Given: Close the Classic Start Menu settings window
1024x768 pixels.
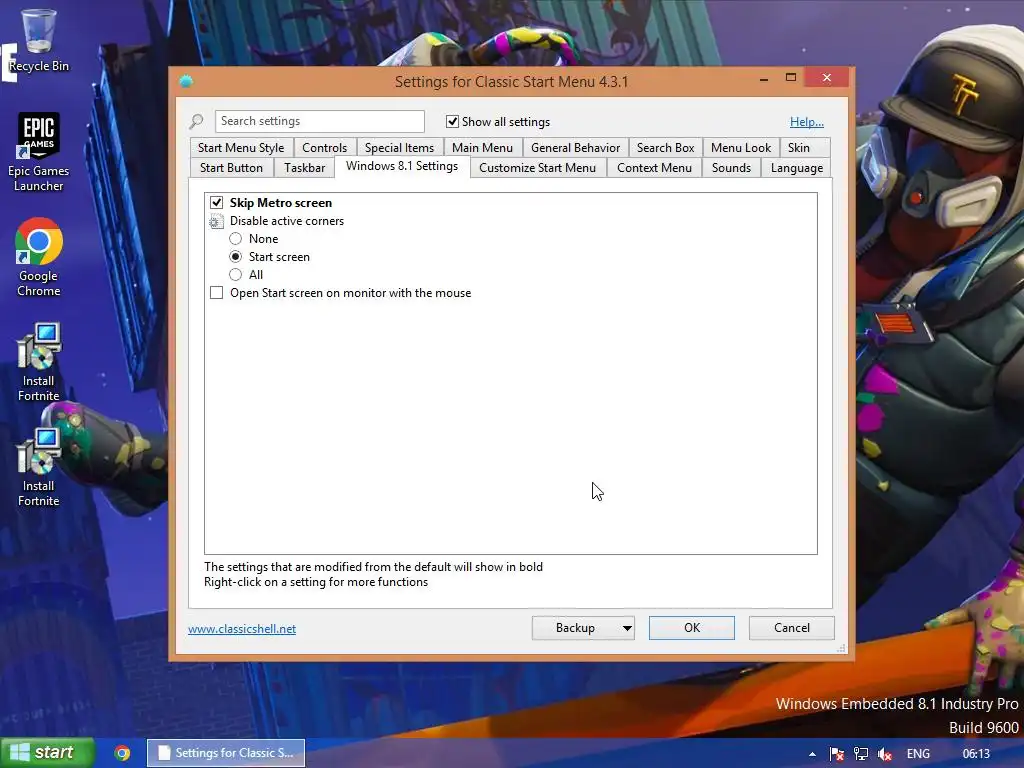Looking at the screenshot, I should coord(827,78).
